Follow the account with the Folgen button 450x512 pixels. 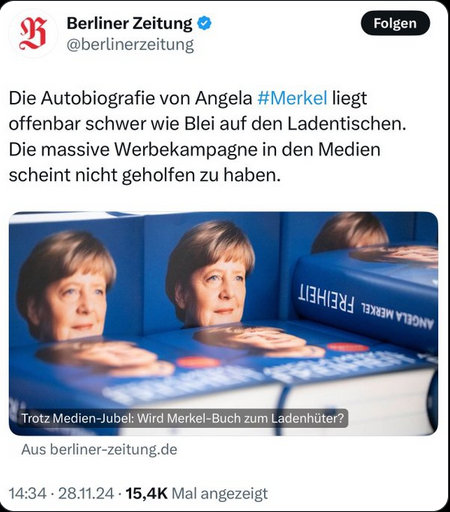pyautogui.click(x=395, y=23)
